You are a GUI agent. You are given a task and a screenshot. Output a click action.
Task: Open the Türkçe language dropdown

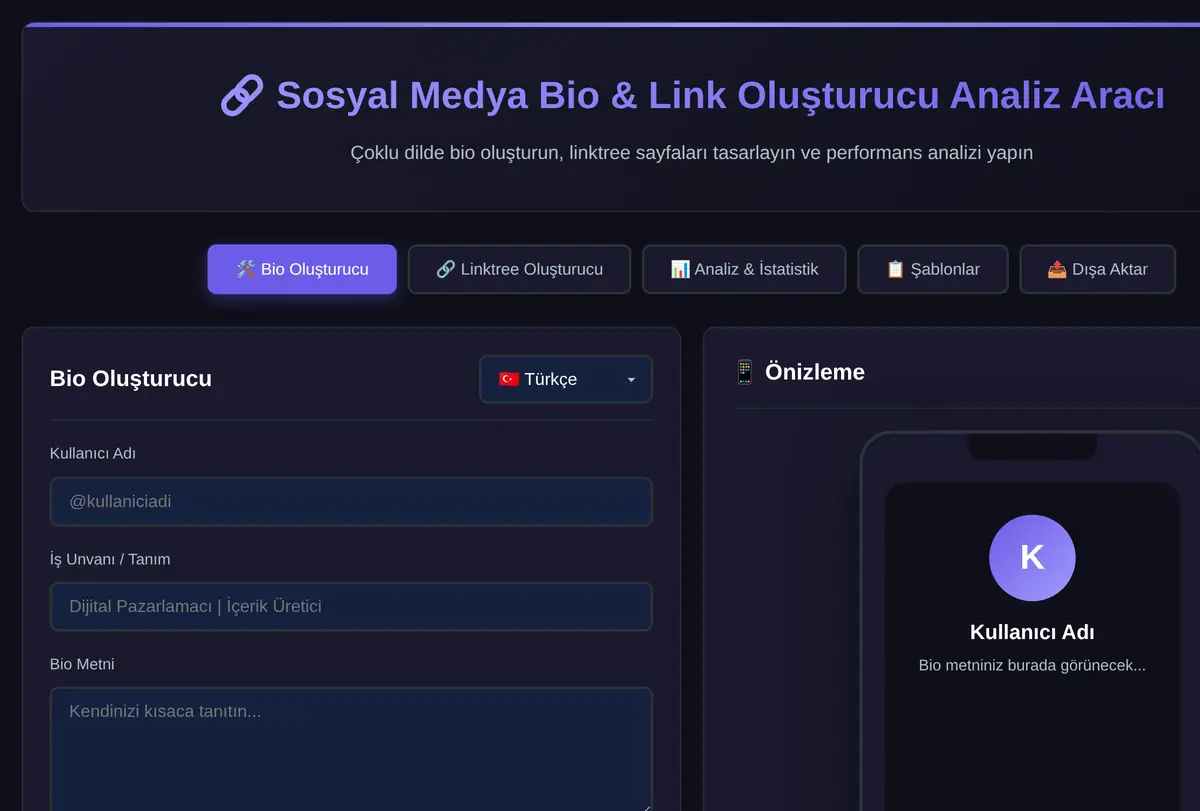566,379
